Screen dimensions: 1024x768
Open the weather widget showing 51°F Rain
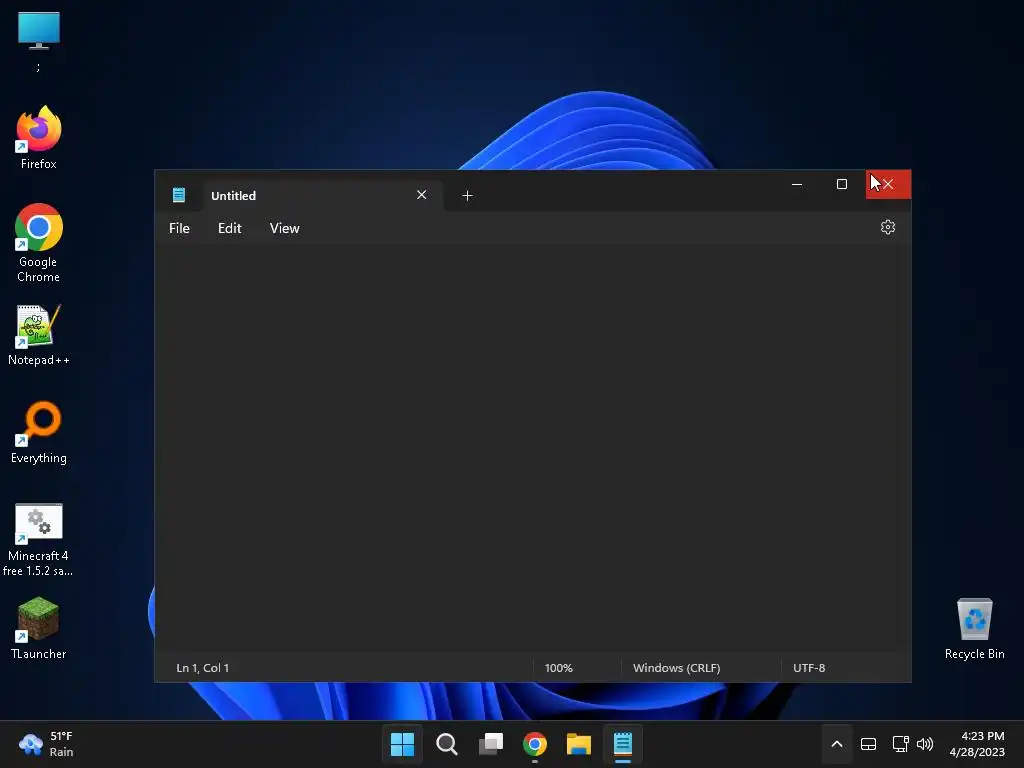[x=46, y=744]
